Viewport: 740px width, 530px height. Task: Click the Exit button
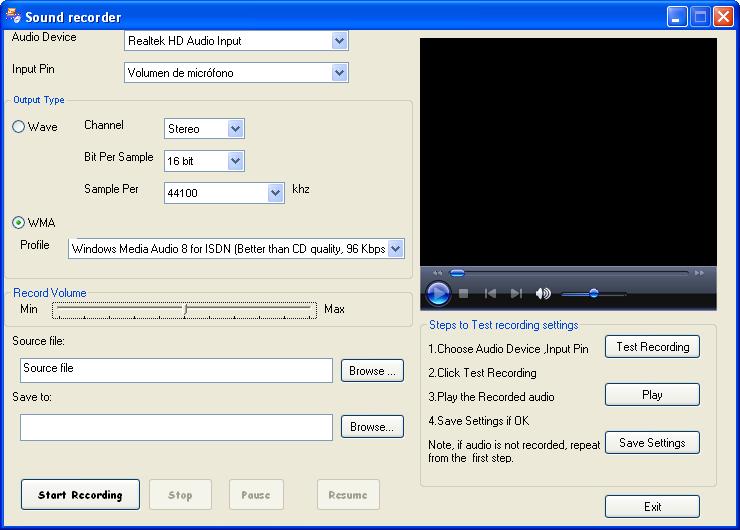tap(652, 506)
